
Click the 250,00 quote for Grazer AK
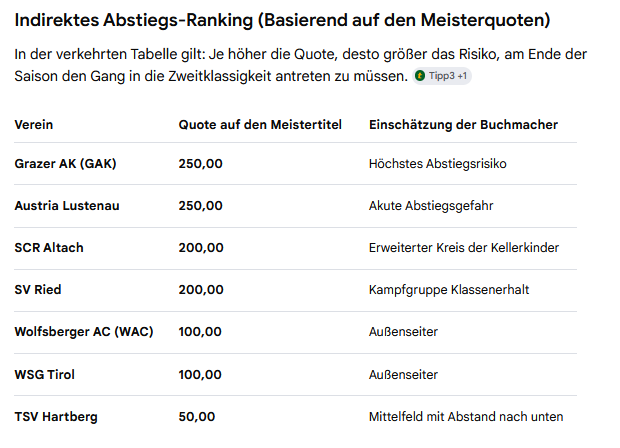click(x=200, y=164)
